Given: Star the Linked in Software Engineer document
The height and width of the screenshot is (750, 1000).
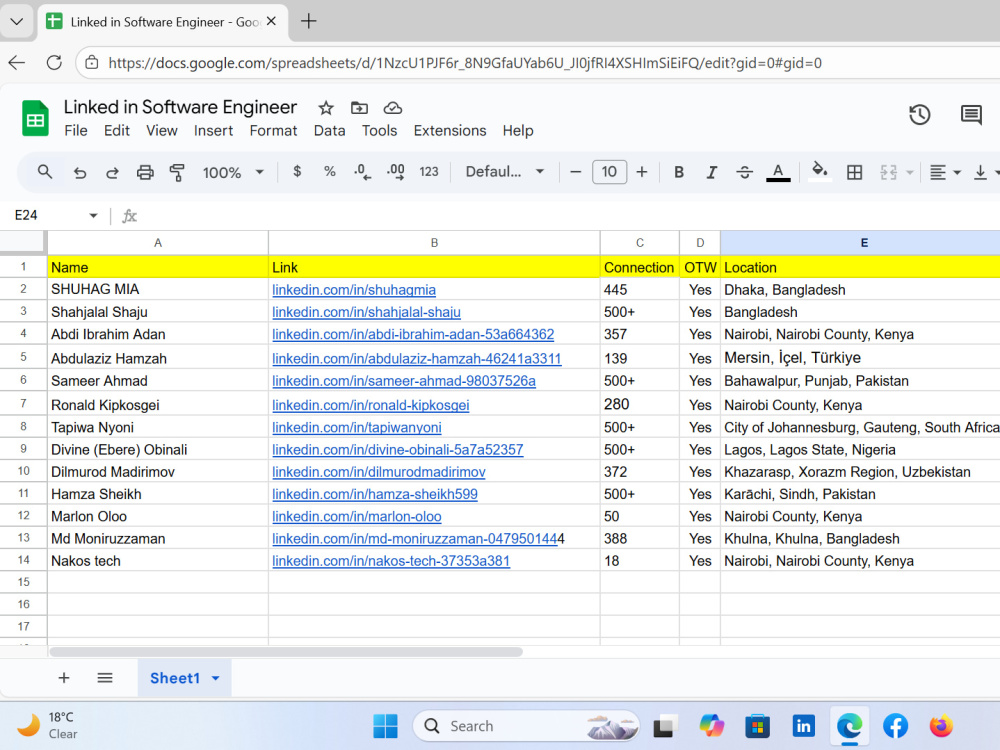Looking at the screenshot, I should click(x=326, y=108).
